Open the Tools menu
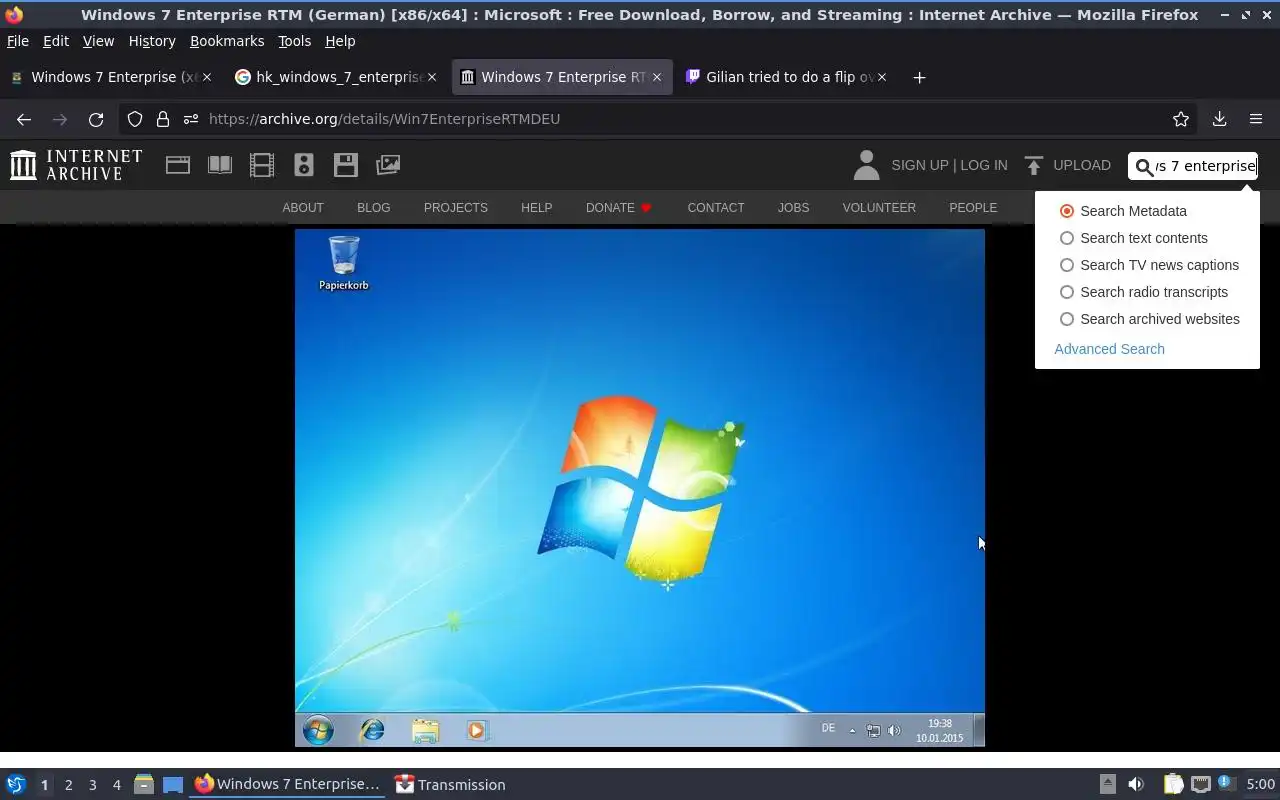This screenshot has width=1280, height=800. (x=294, y=41)
